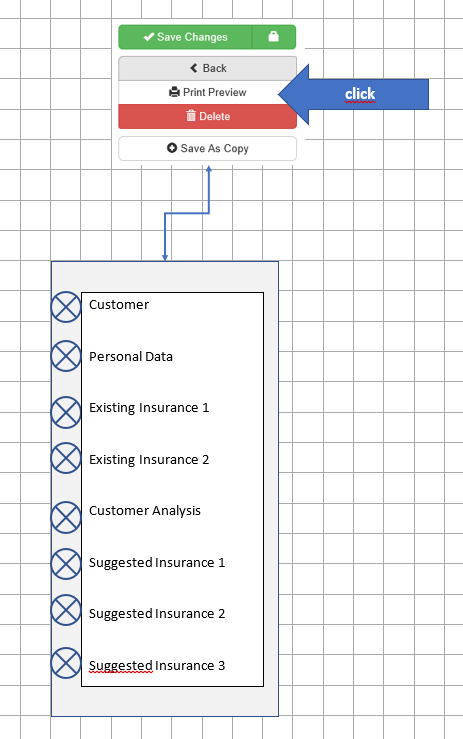Select the Existing Insurance 2 text
Image resolution: width=463 pixels, height=739 pixels.
(149, 460)
